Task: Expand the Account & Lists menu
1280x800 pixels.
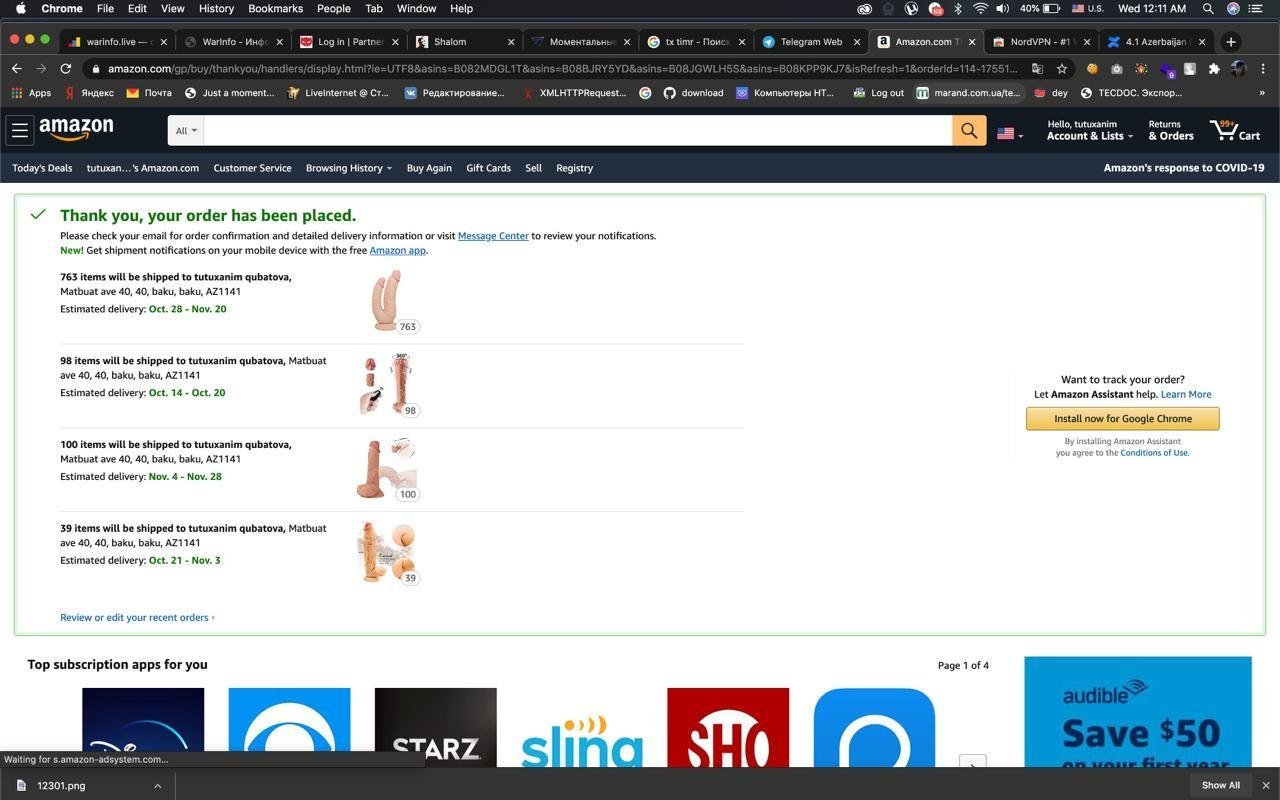Action: click(x=1089, y=131)
